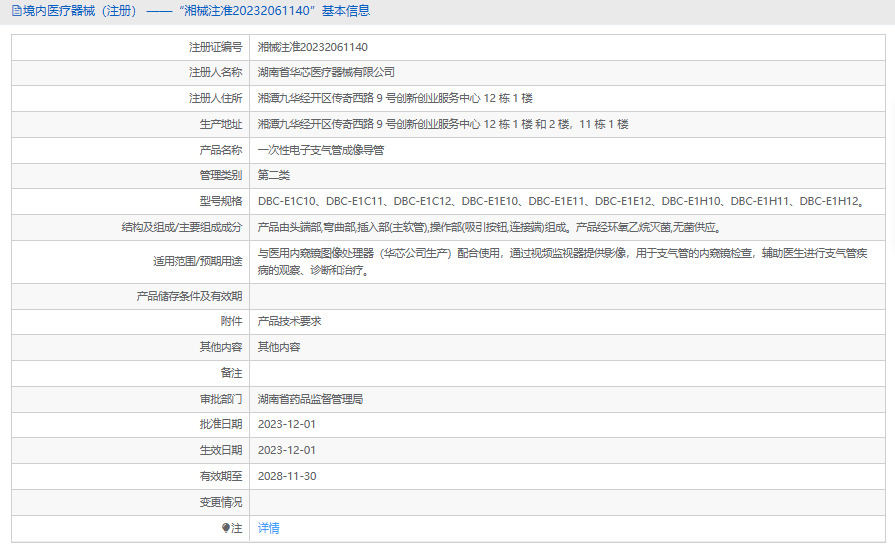
Task: Click the document icon before 境内医疗器械 title
Action: 17,11
